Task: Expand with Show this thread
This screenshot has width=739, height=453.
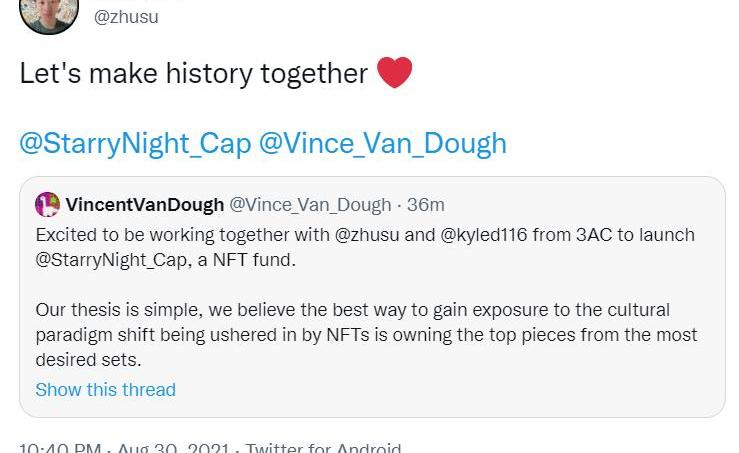Action: [x=105, y=390]
